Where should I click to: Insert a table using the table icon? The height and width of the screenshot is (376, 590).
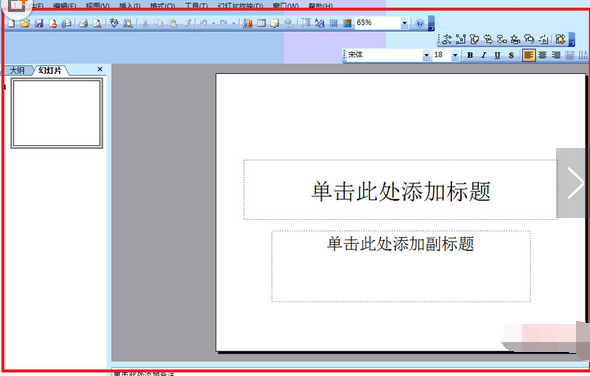click(x=261, y=23)
